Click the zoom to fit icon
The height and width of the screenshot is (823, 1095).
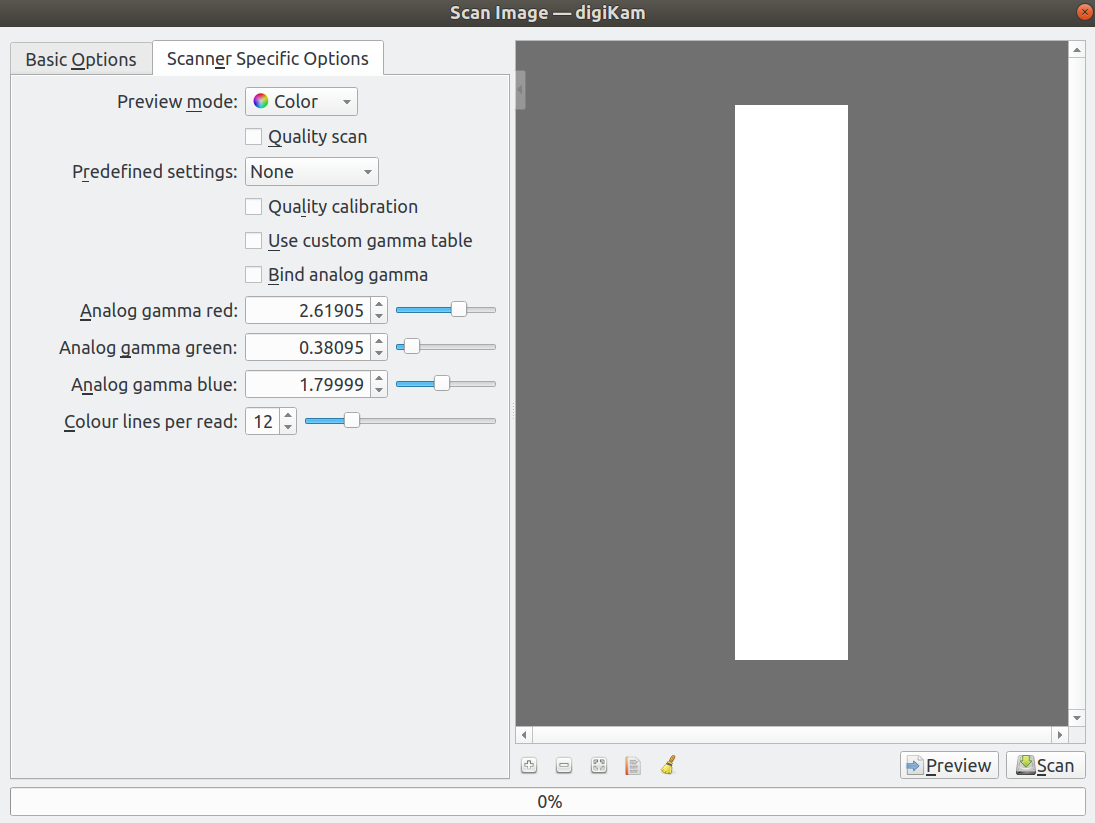[x=598, y=766]
